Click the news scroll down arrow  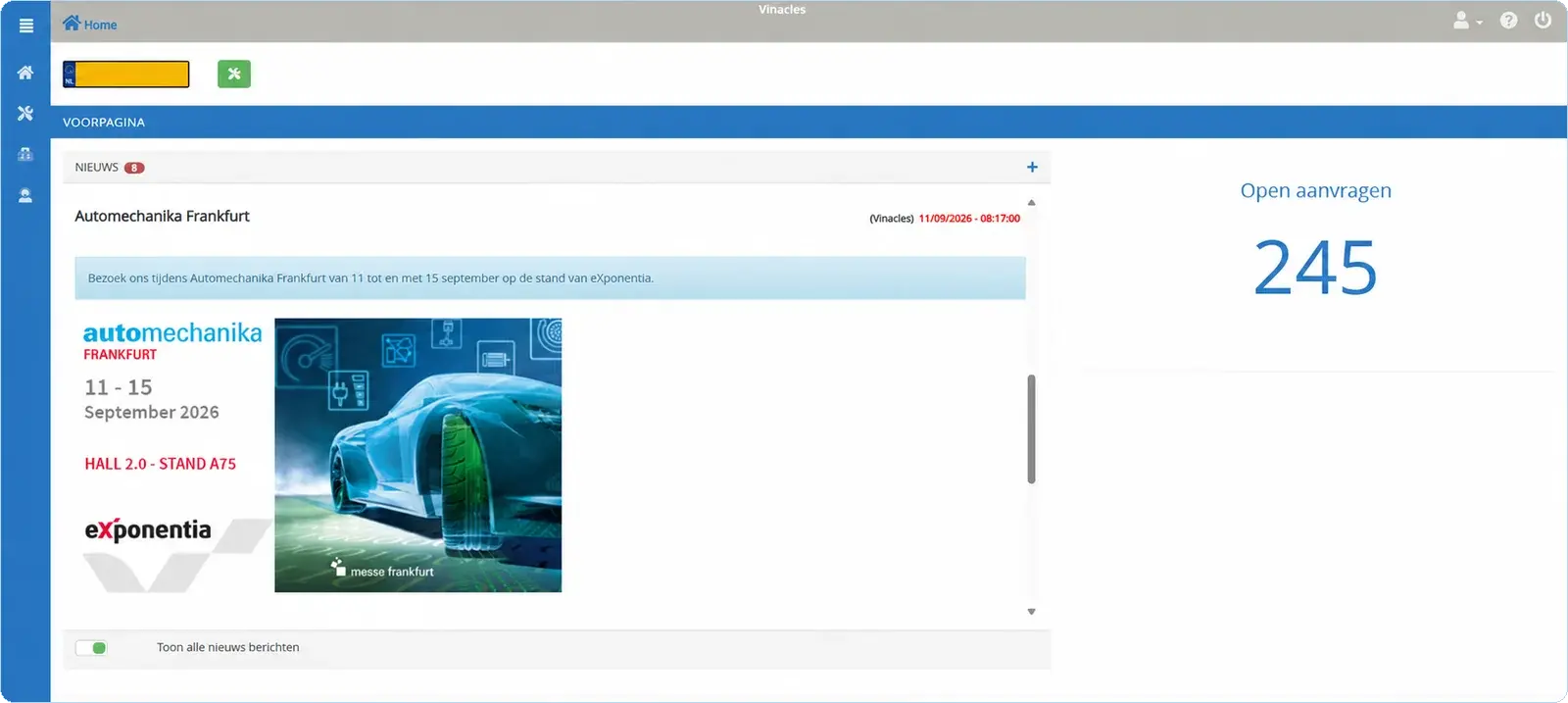point(1031,612)
